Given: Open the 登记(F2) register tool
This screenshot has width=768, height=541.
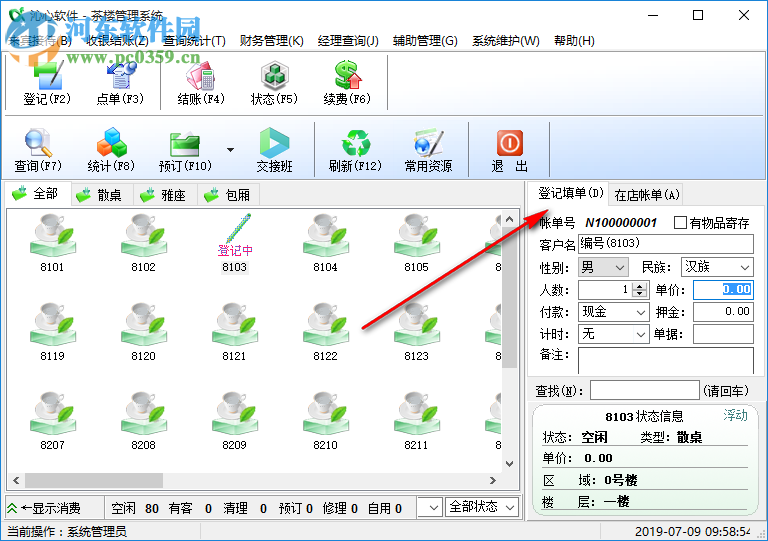Looking at the screenshot, I should pos(47,83).
